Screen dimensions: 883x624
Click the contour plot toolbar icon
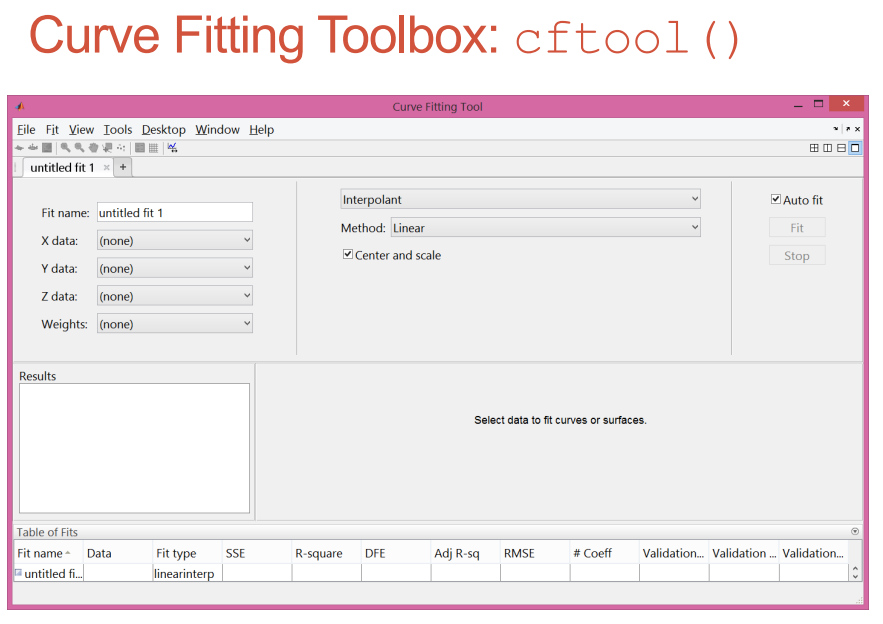[47, 148]
